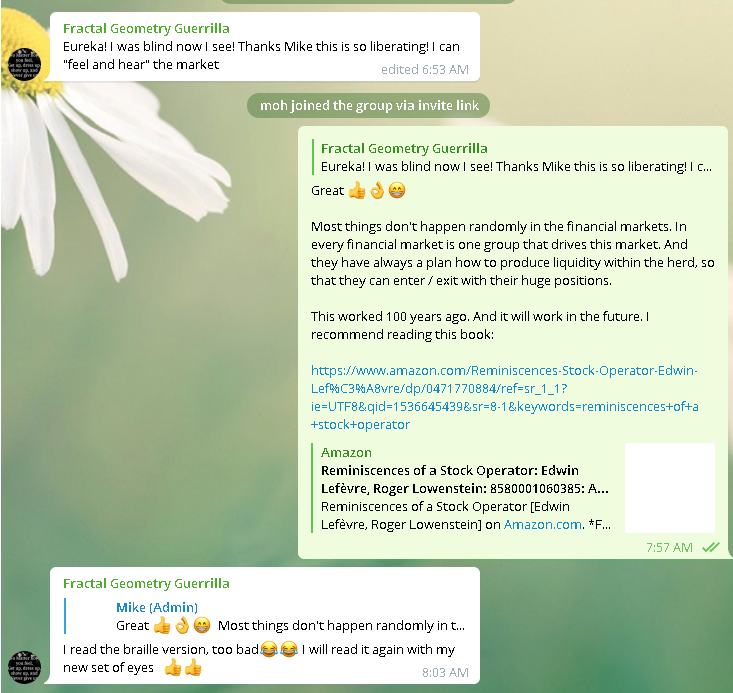The image size is (733, 693).
Task: Click the moh joined the group service message
Action: click(x=369, y=106)
